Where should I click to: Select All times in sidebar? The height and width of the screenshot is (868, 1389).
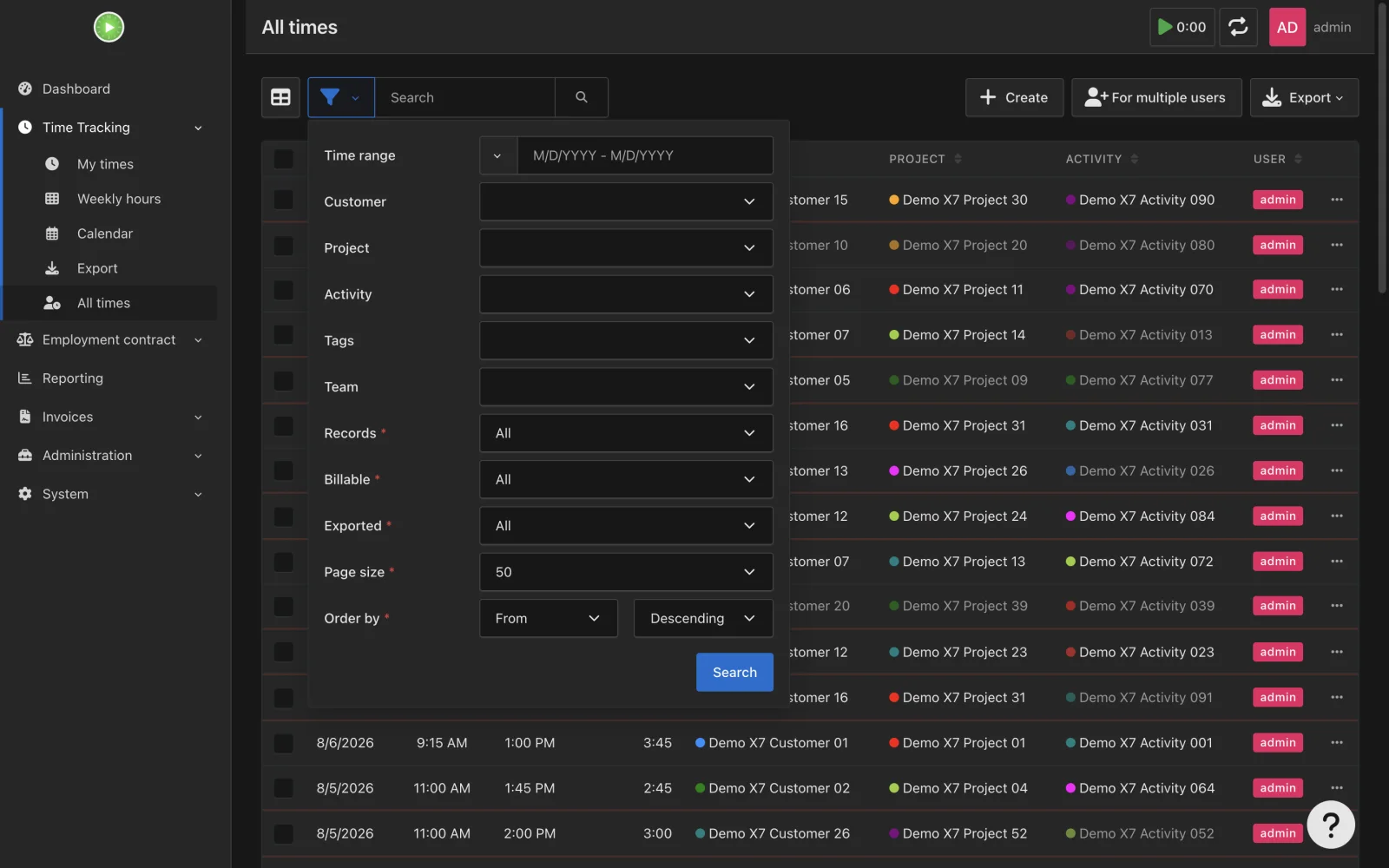click(103, 303)
